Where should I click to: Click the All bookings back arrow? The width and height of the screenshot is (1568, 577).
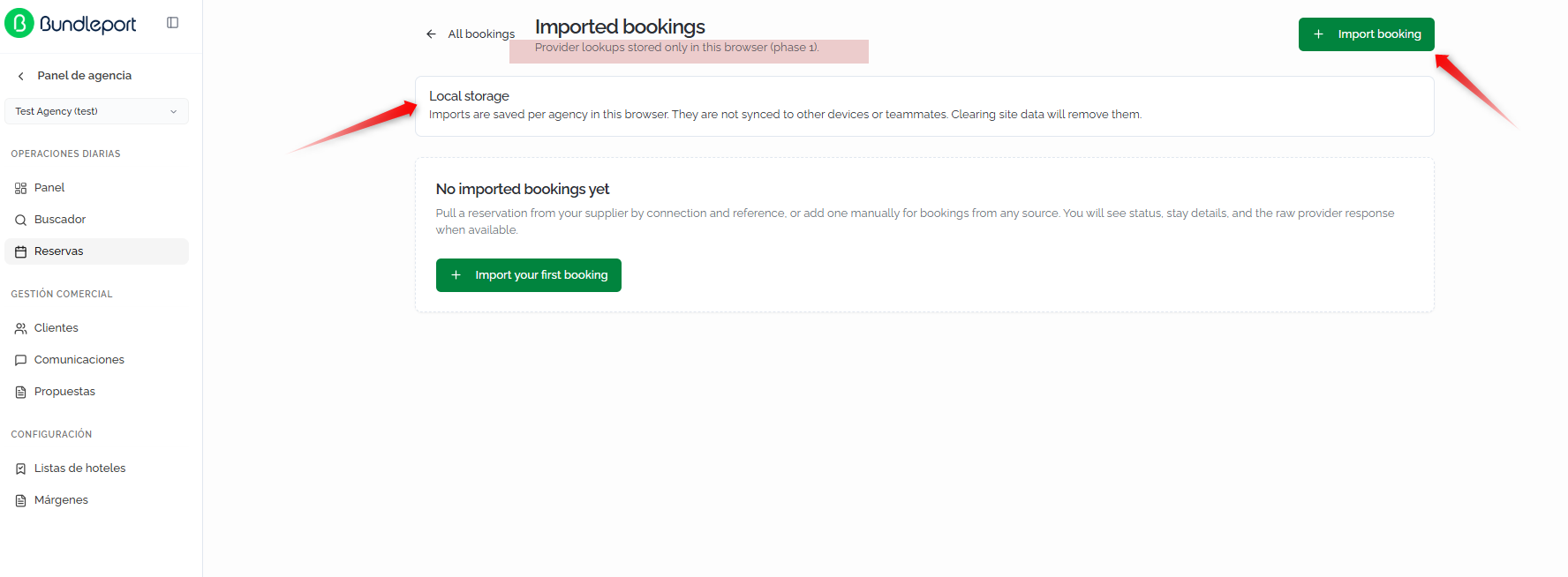click(x=431, y=34)
